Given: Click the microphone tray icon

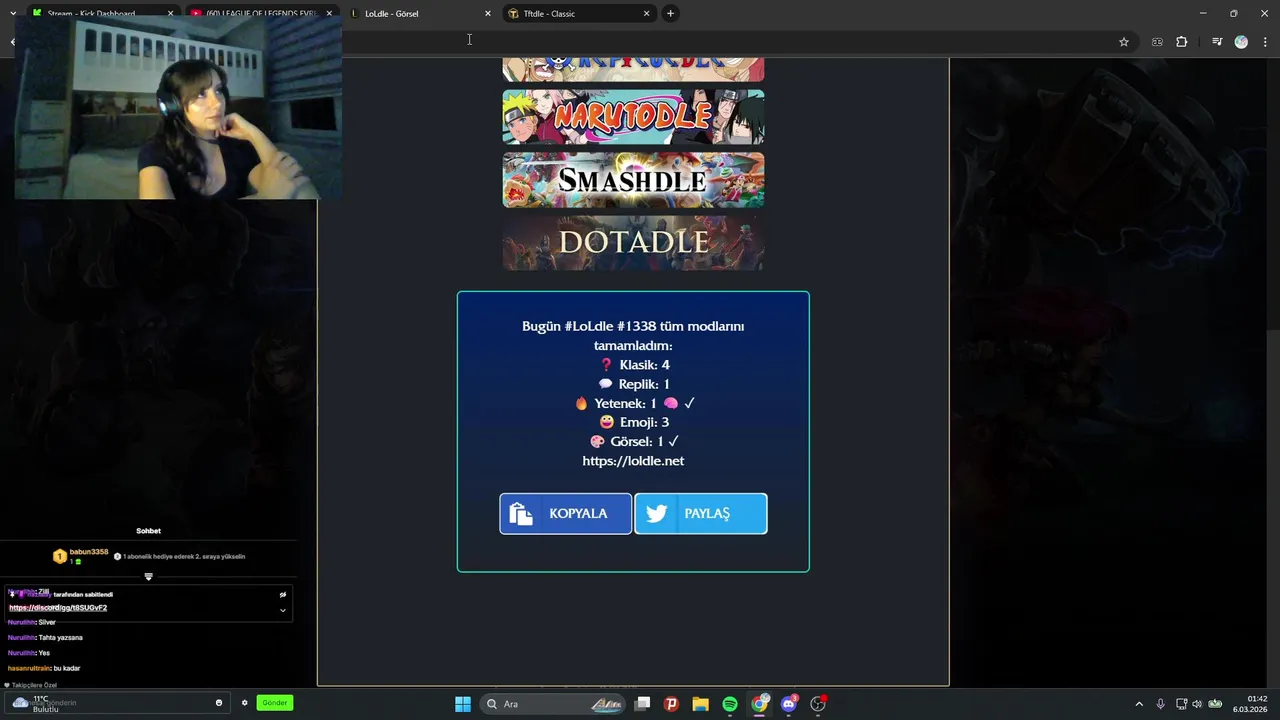Looking at the screenshot, I should (1160, 704).
